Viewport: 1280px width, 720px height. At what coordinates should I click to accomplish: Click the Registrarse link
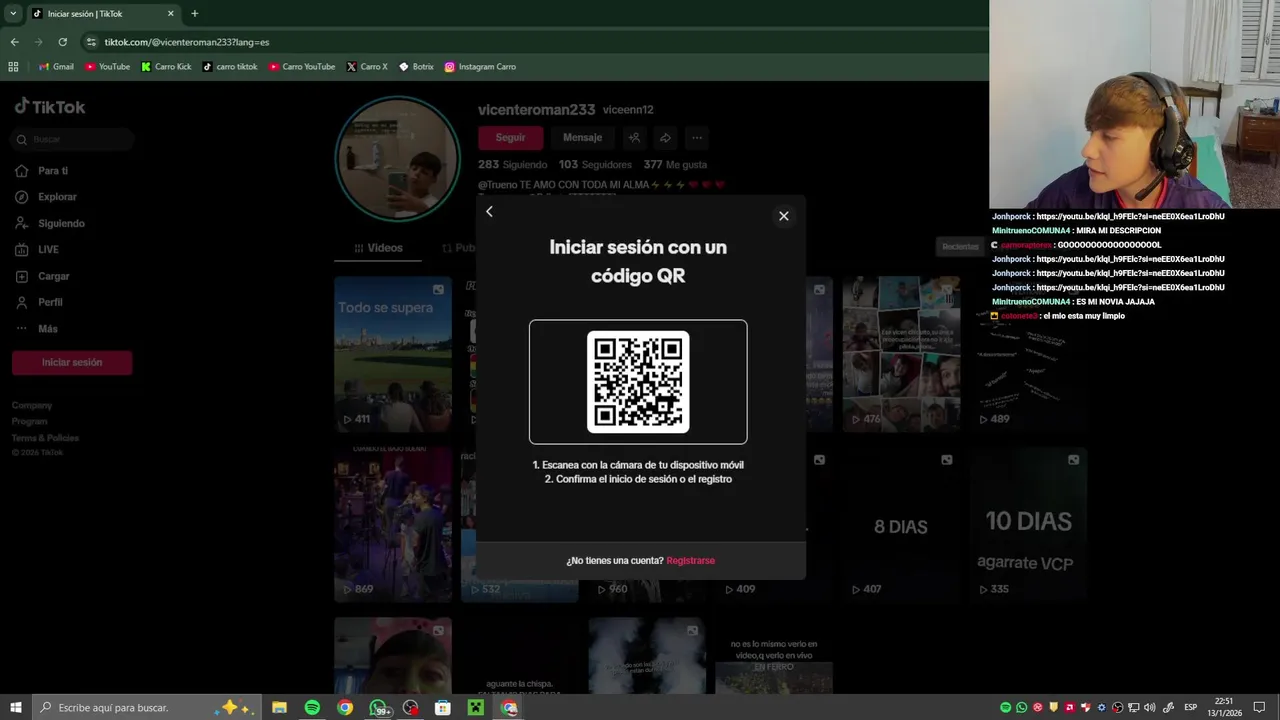click(x=690, y=561)
